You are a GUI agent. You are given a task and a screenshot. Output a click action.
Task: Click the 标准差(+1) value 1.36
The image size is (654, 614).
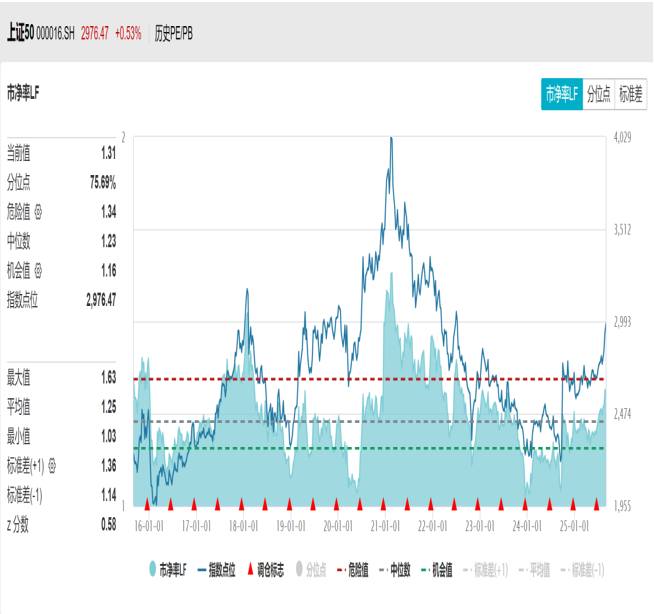pos(108,466)
